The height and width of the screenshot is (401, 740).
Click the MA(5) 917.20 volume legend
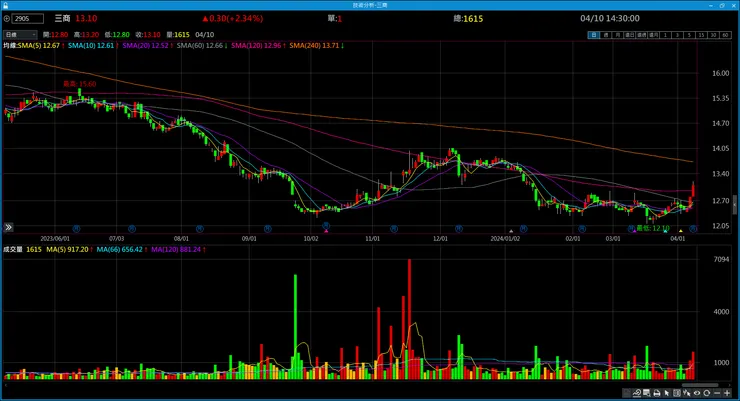[67, 250]
